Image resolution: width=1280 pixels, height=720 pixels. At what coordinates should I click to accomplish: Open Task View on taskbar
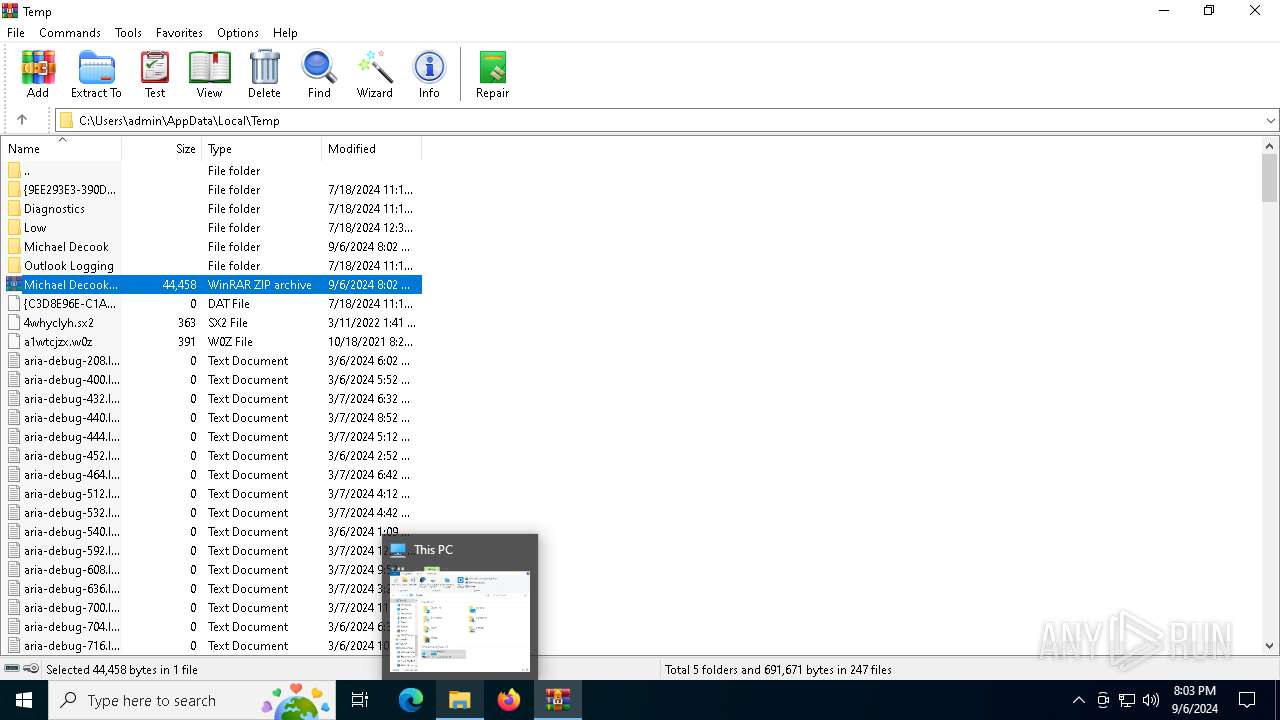click(x=360, y=700)
